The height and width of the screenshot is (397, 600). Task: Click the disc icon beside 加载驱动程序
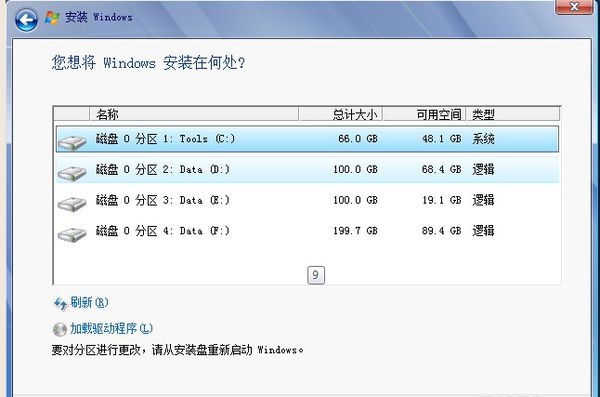(60, 329)
